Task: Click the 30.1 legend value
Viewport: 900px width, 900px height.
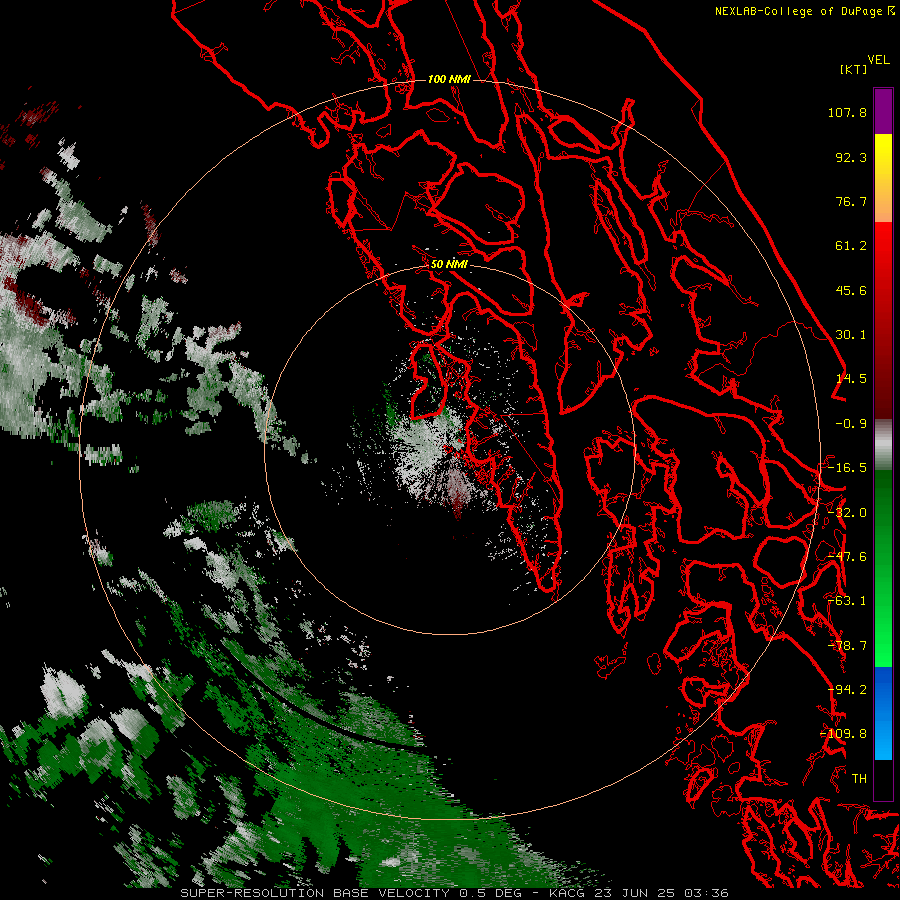Action: pos(851,335)
